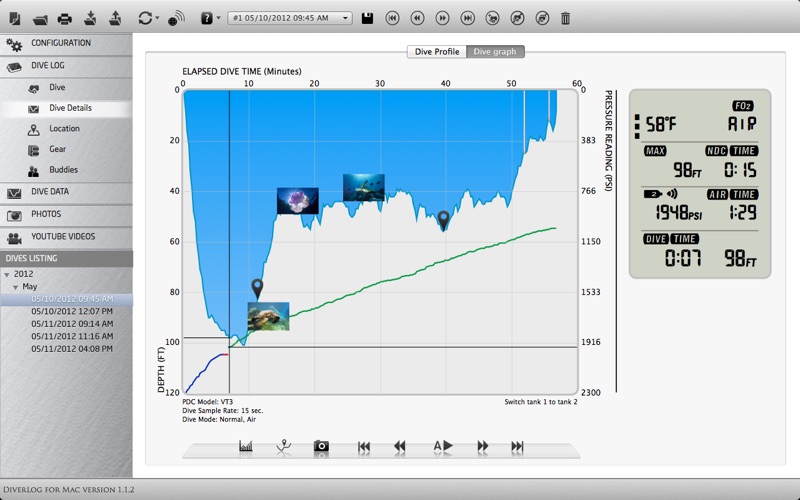Image resolution: width=800 pixels, height=500 pixels.
Task: Open Buddies in the sidebar
Action: 66,170
